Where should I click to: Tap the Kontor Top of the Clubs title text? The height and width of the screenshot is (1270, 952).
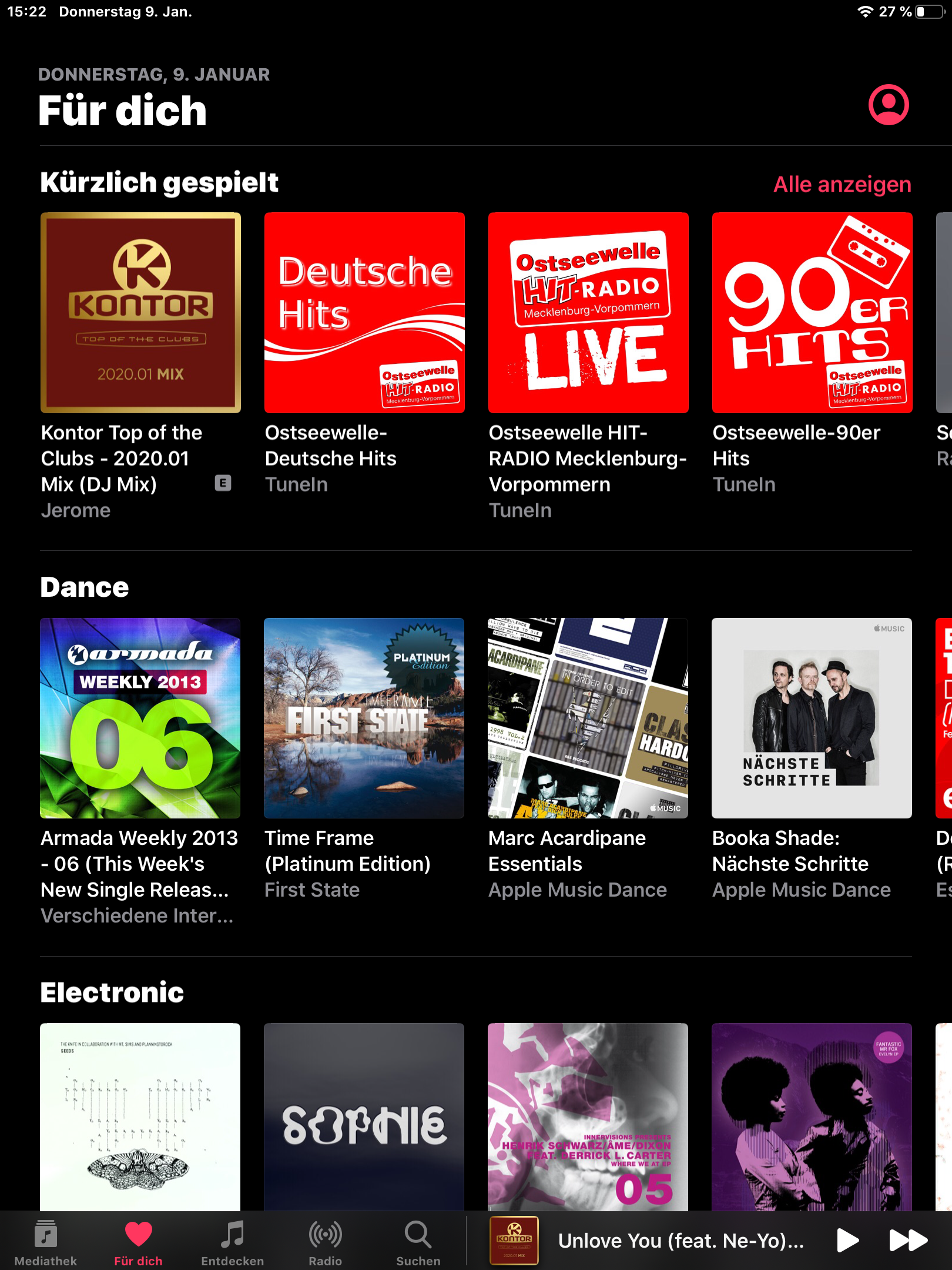122,459
